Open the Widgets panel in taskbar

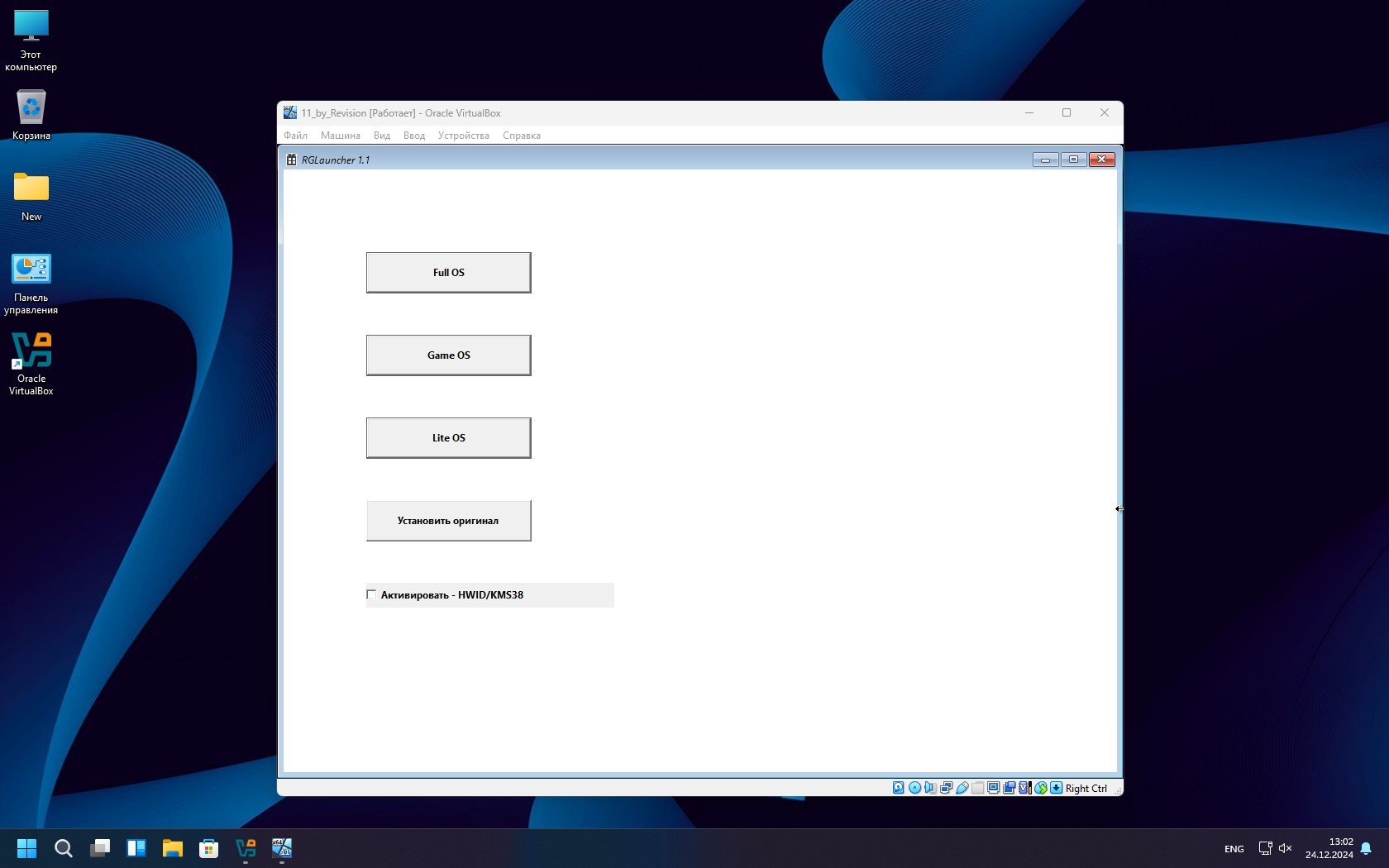[136, 848]
